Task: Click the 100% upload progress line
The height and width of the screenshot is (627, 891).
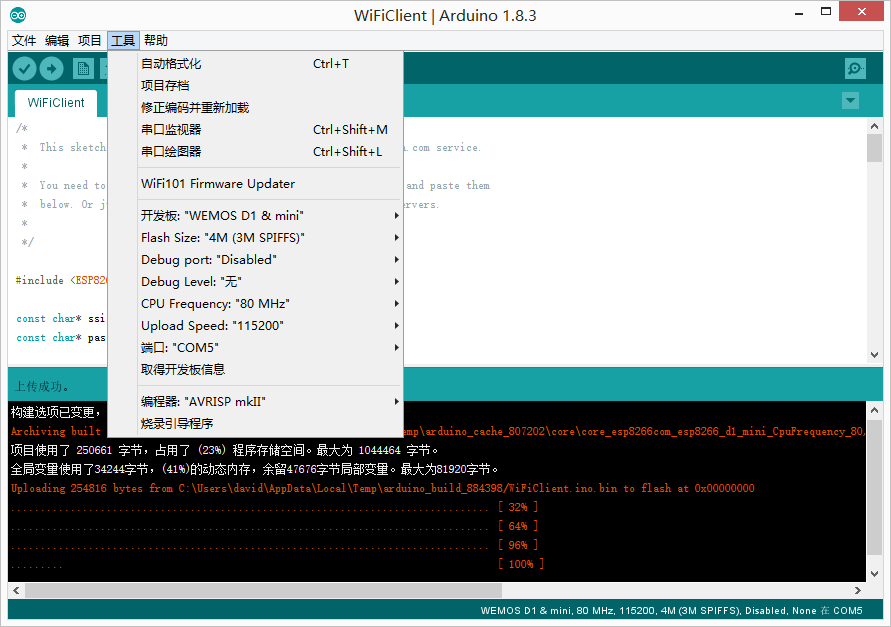Action: point(277,564)
